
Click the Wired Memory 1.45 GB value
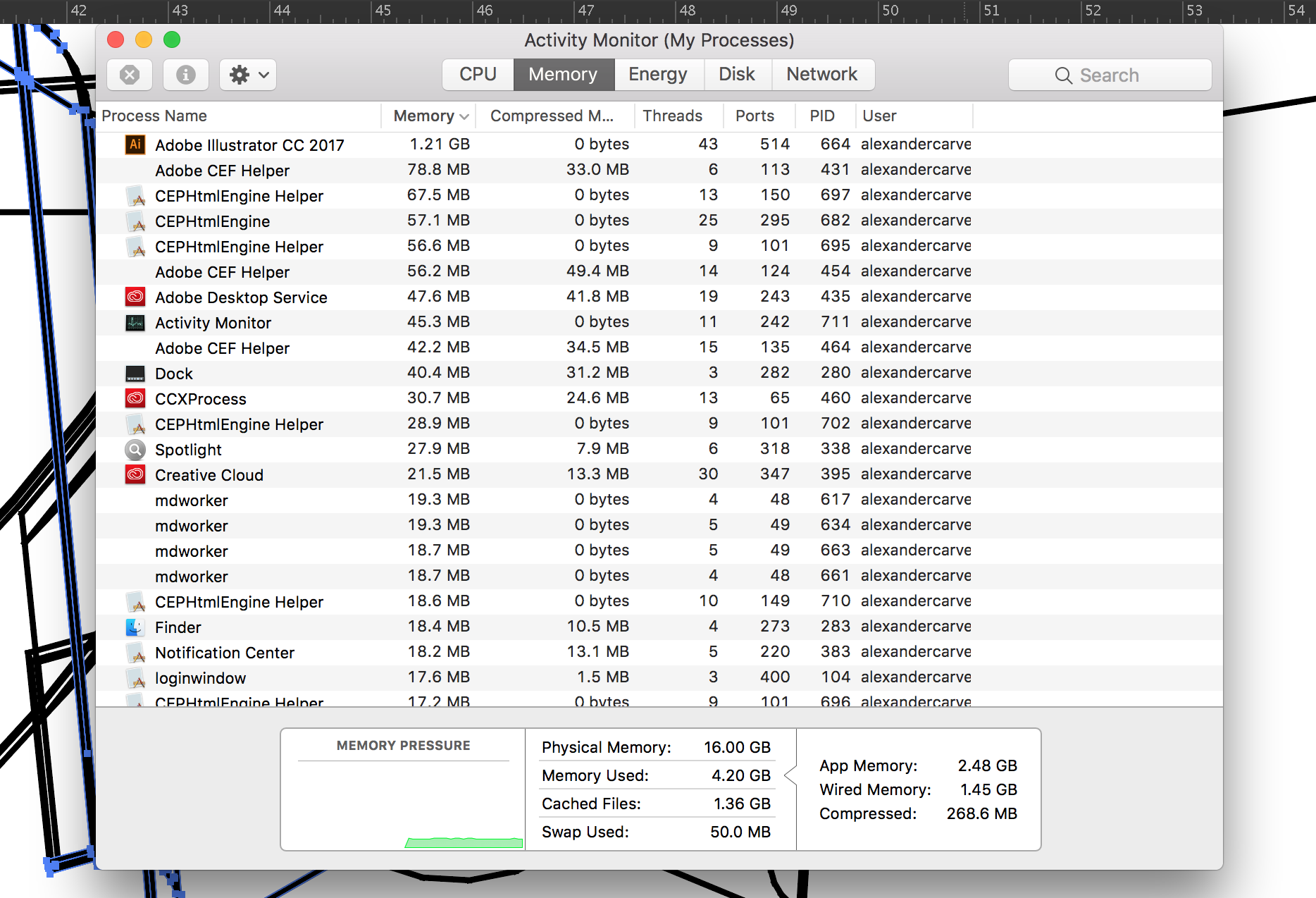(988, 789)
